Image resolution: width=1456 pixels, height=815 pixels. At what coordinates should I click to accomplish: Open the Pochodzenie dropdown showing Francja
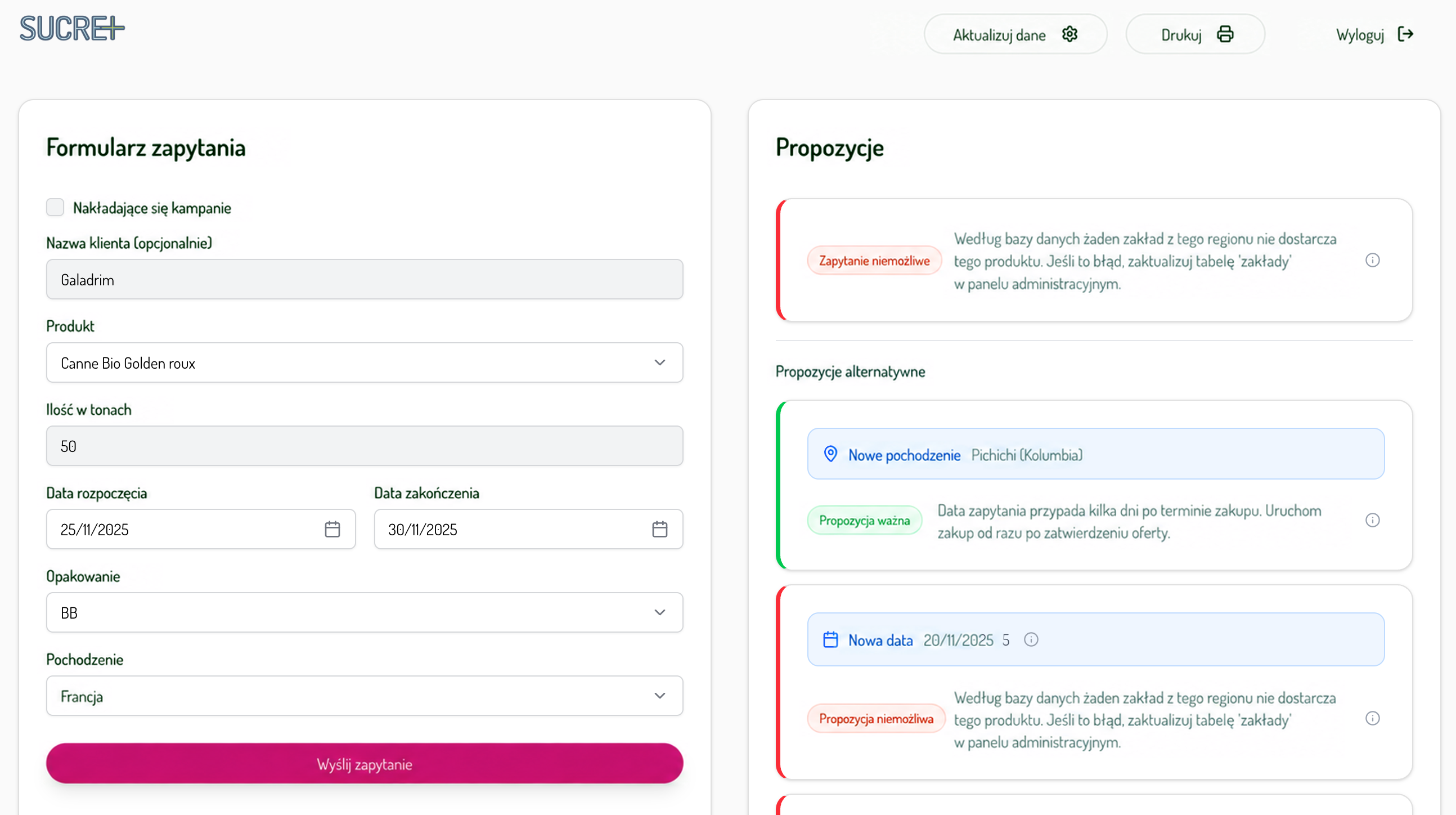pos(365,696)
